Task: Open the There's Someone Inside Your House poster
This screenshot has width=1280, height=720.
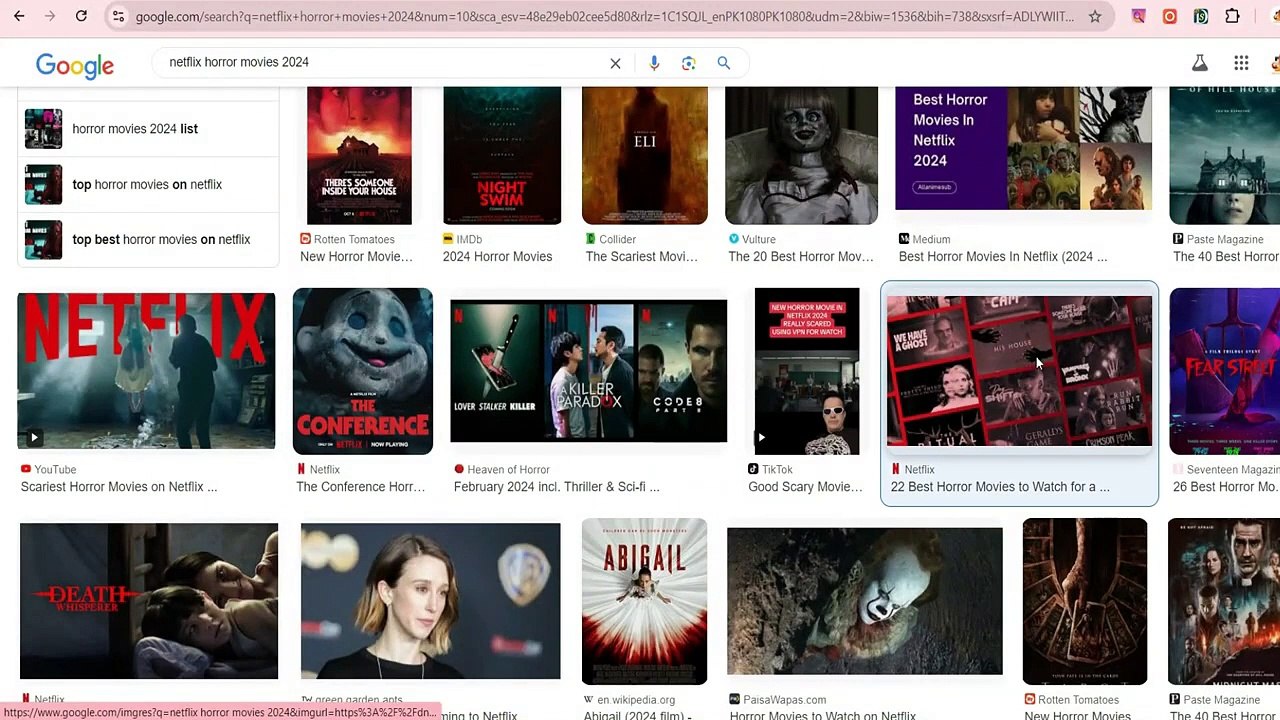Action: (359, 155)
